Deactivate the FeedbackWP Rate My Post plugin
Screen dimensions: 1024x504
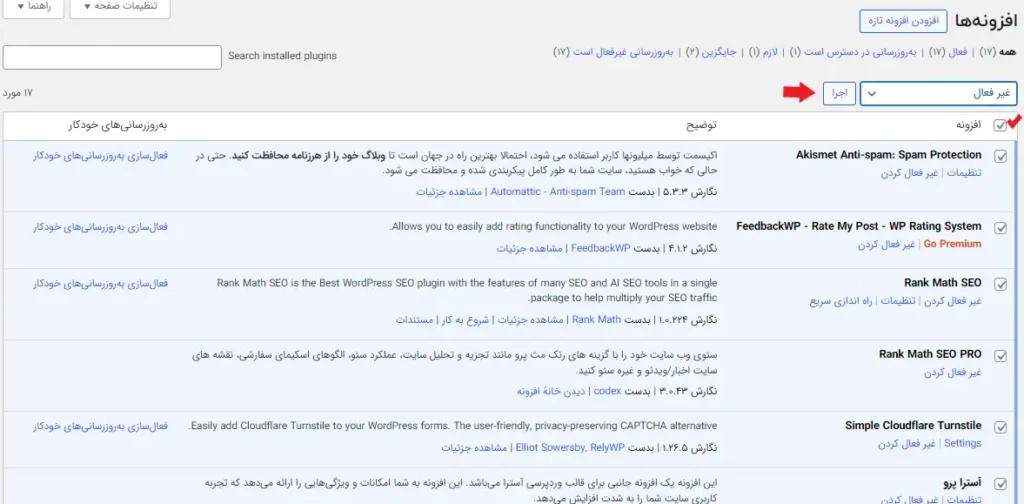tap(886, 244)
